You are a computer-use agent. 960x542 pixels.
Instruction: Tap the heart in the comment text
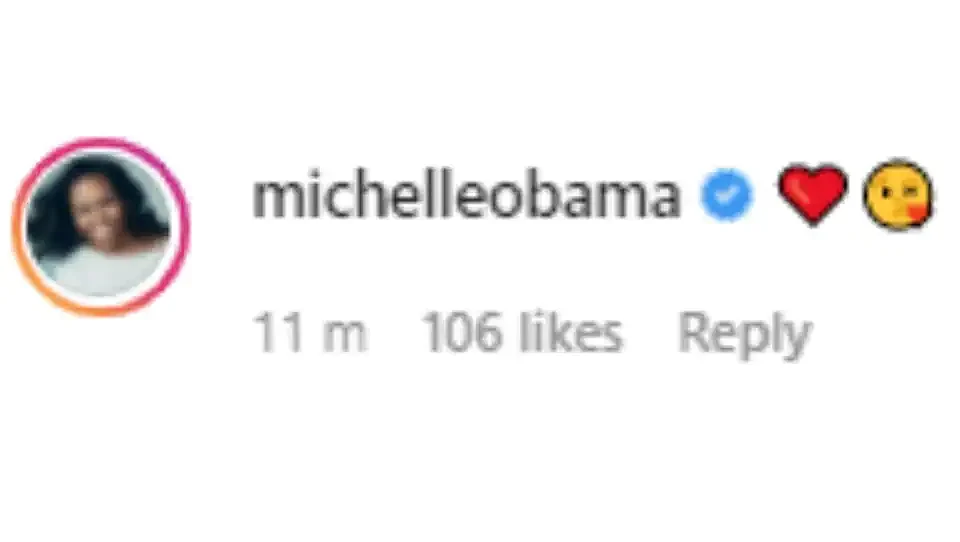pyautogui.click(x=812, y=194)
